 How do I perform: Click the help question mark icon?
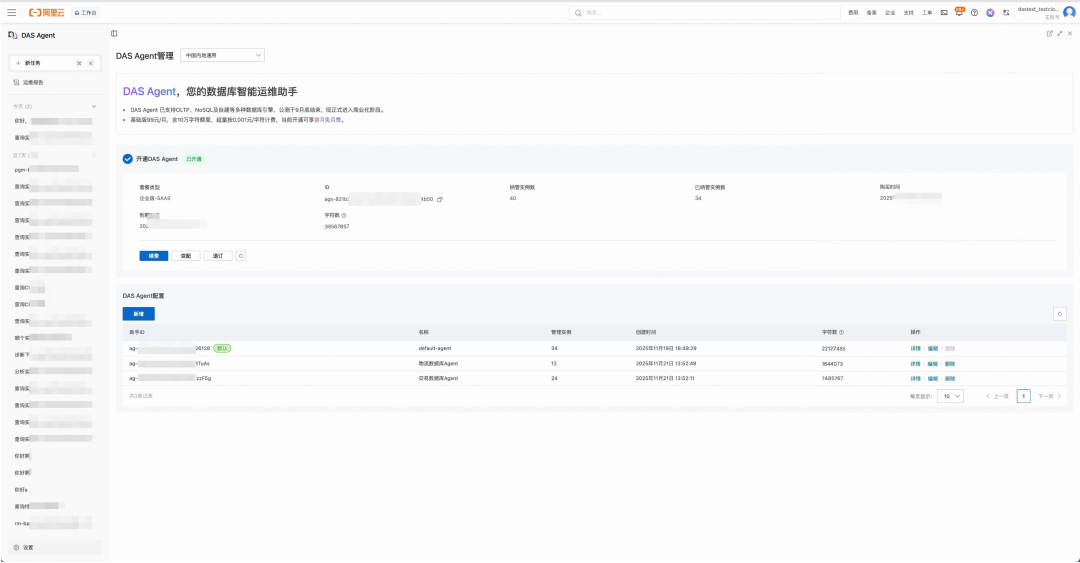974,12
